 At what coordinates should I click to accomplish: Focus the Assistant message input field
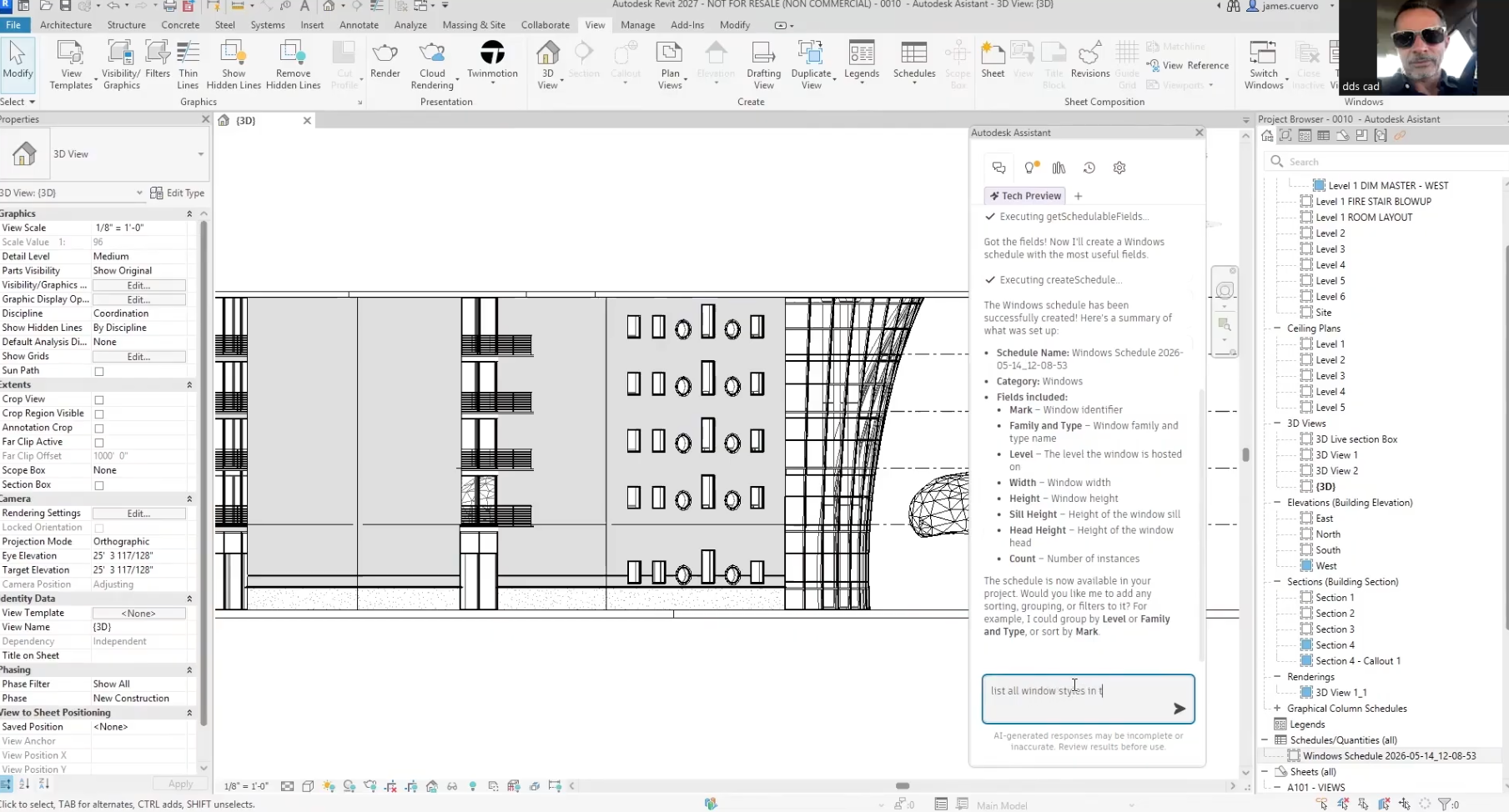[x=1088, y=699]
